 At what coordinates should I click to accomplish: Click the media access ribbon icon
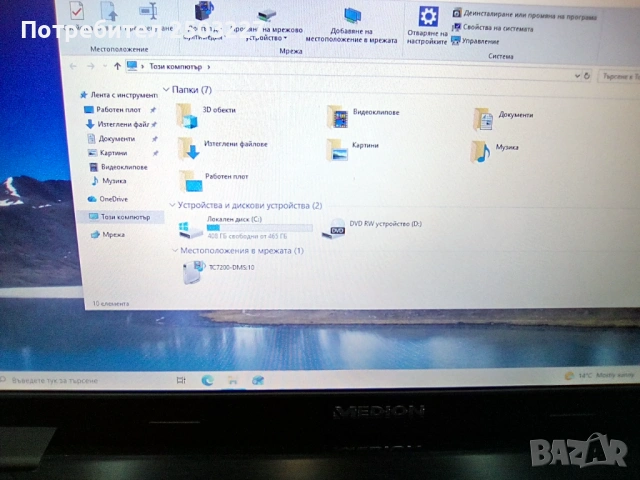pos(204,10)
